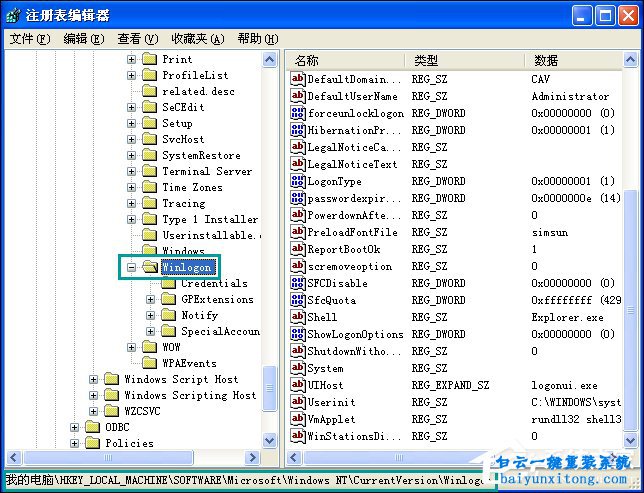The image size is (644, 493).
Task: Select the System string value icon
Action: 298,368
